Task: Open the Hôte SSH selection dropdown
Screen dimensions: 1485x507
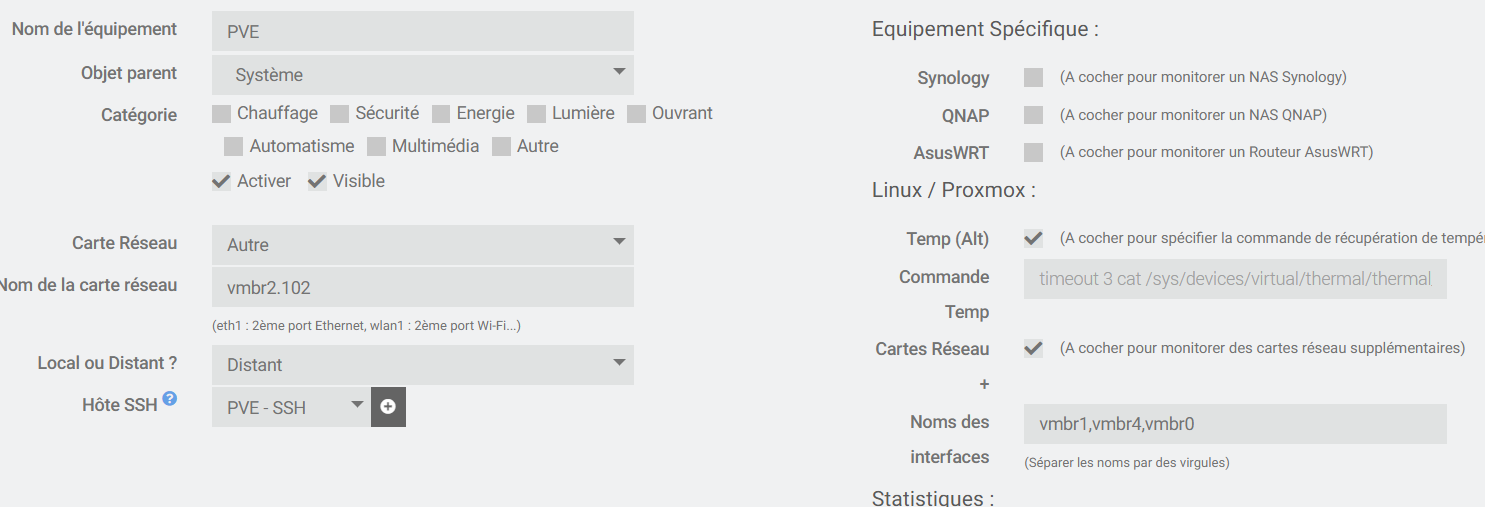Action: pos(290,407)
